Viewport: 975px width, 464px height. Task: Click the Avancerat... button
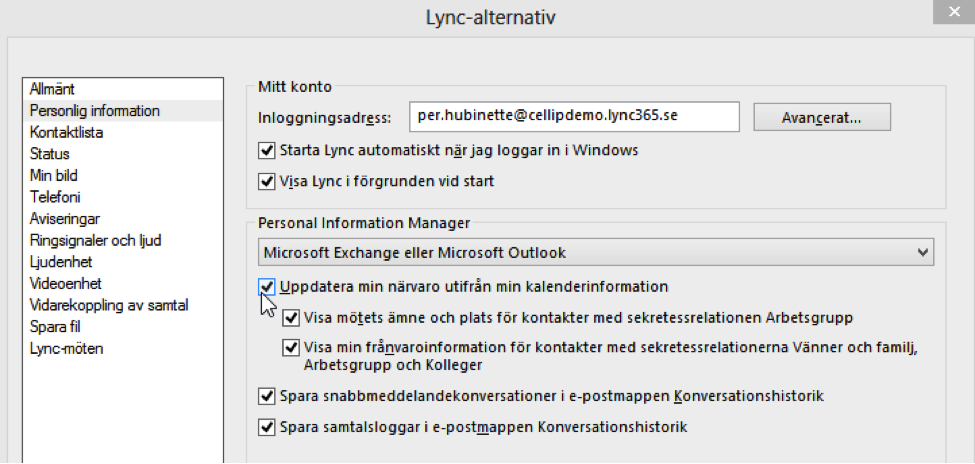click(822, 118)
